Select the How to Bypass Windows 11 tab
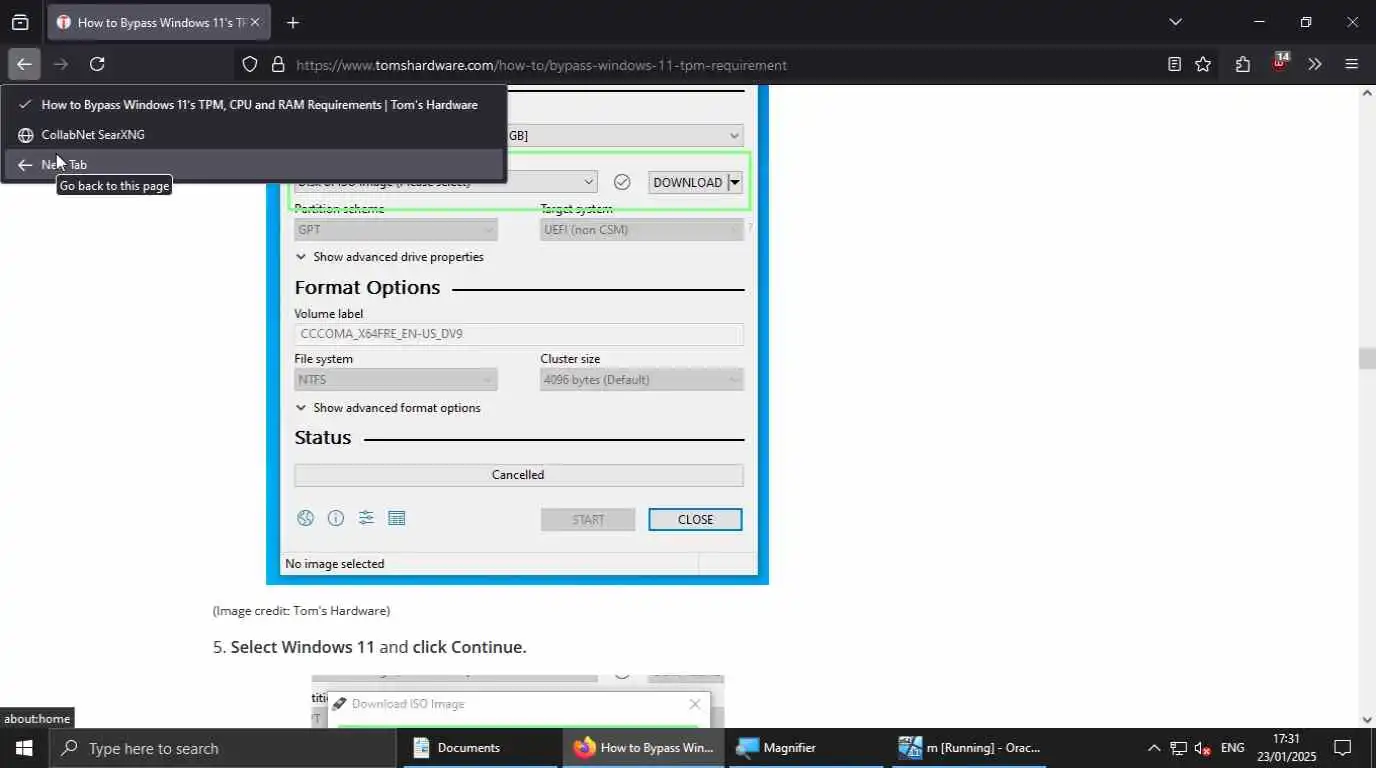 (158, 22)
